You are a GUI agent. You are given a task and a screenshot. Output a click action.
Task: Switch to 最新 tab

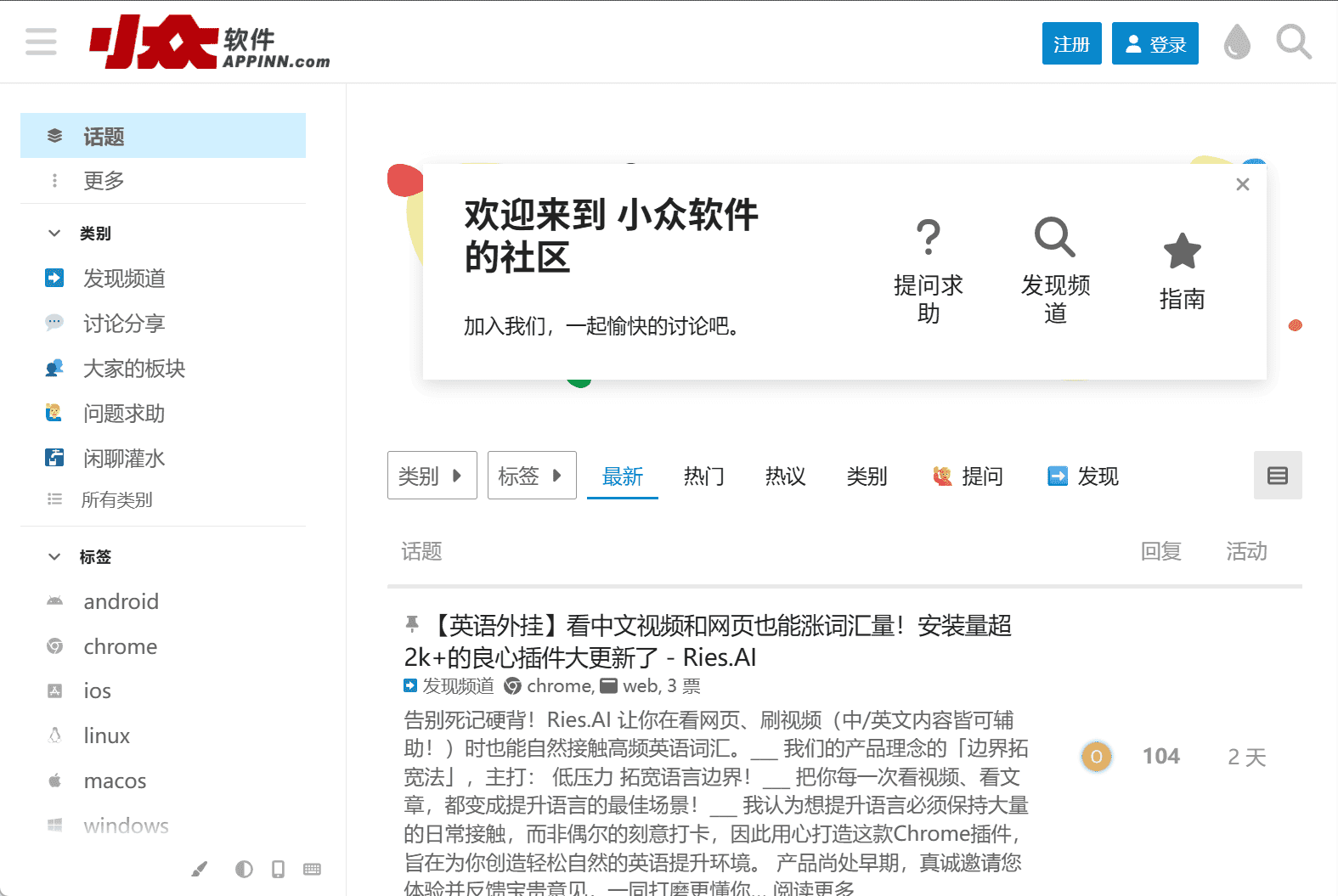click(x=622, y=476)
